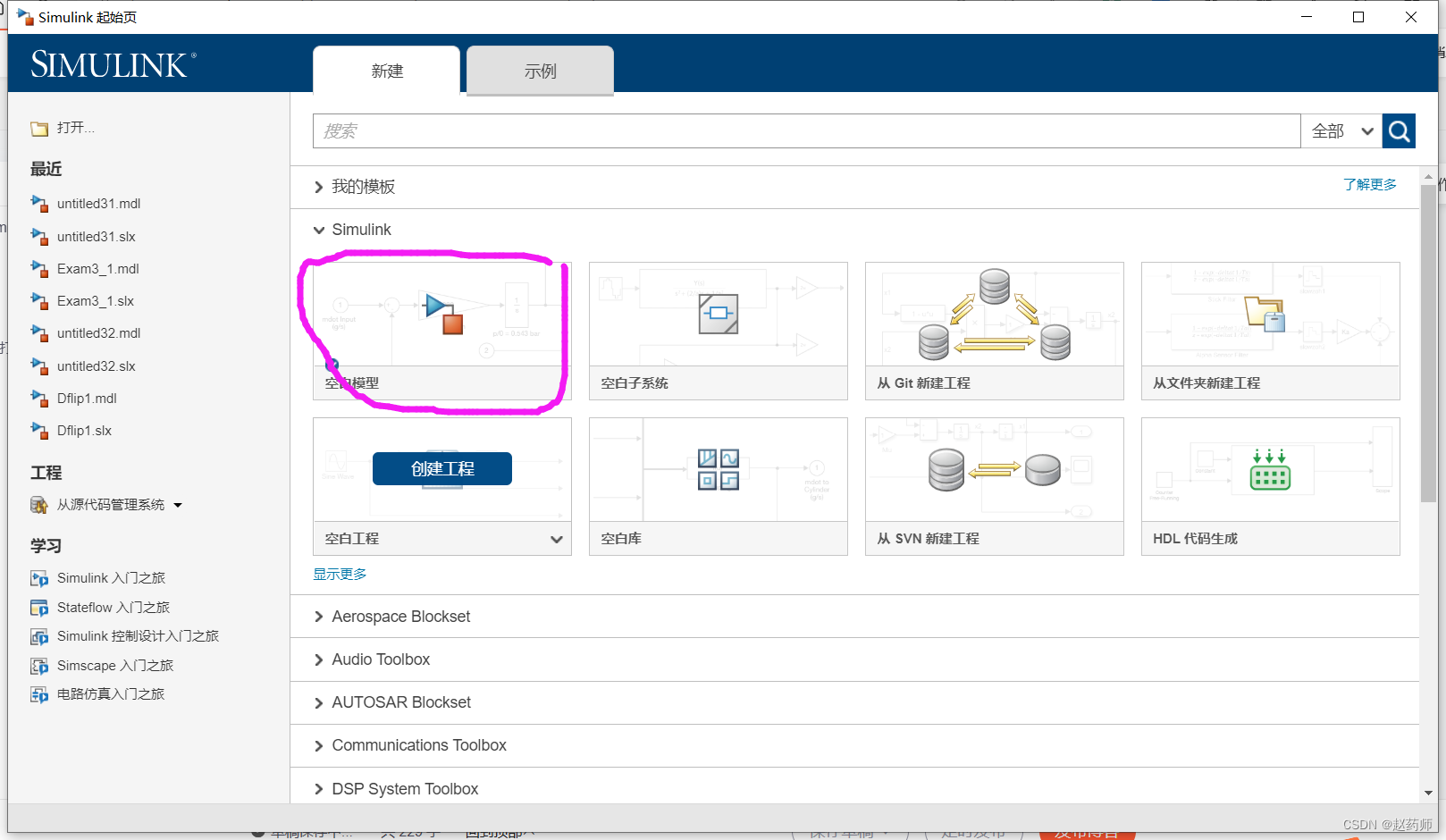The image size is (1446, 840).
Task: Click the model icon next to untitled32.mdl
Action: pyautogui.click(x=39, y=333)
